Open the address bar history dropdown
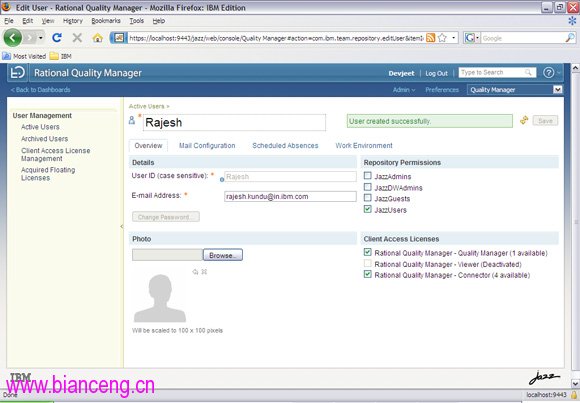This screenshot has height=403, width=580. [453, 38]
